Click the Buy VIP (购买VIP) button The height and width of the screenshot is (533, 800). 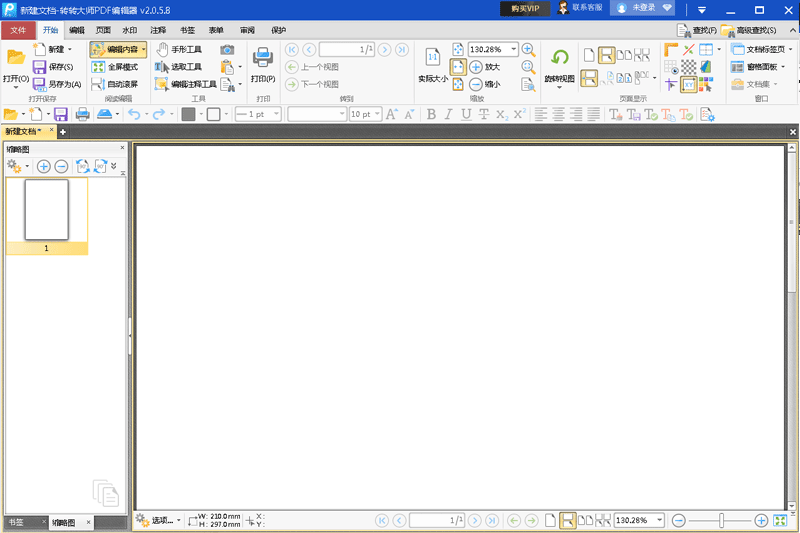click(x=525, y=8)
